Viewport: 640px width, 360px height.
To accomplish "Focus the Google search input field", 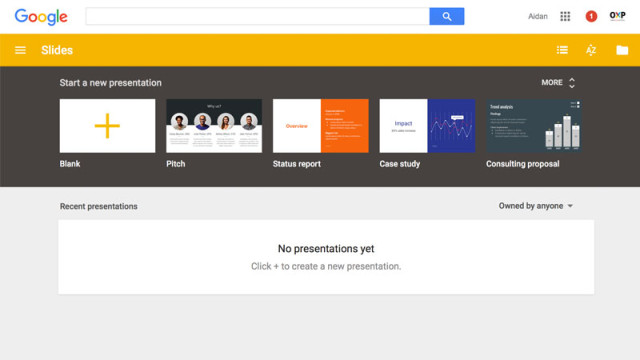I will click(x=258, y=16).
